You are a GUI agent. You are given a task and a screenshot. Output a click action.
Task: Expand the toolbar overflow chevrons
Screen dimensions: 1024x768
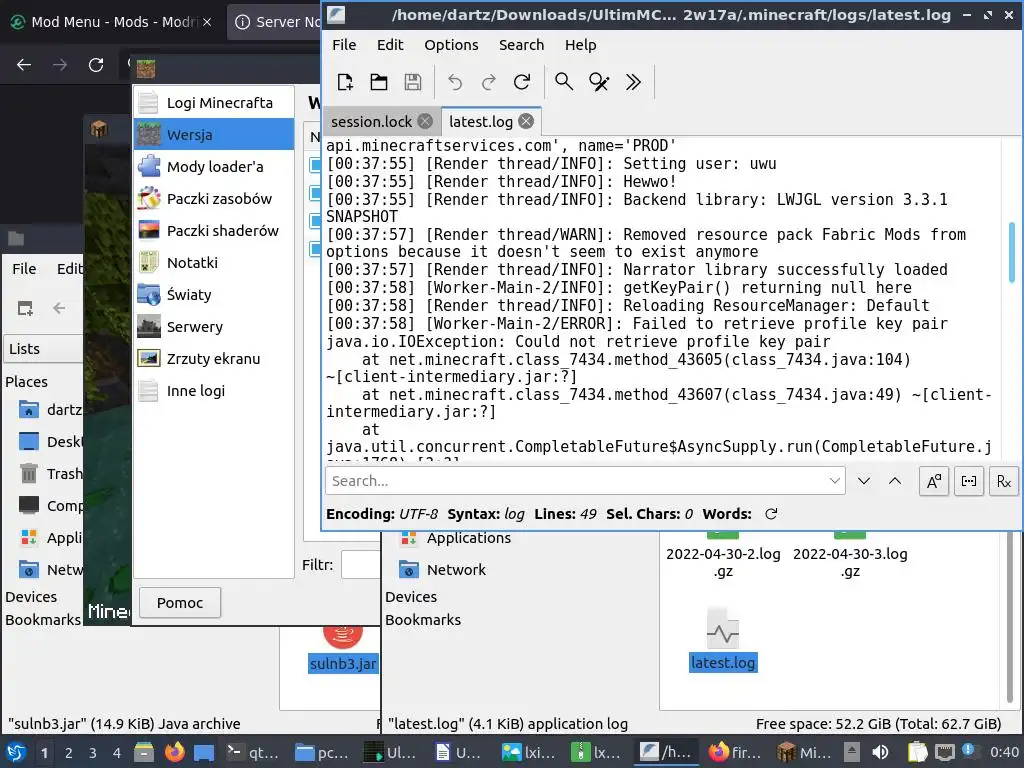coord(633,82)
